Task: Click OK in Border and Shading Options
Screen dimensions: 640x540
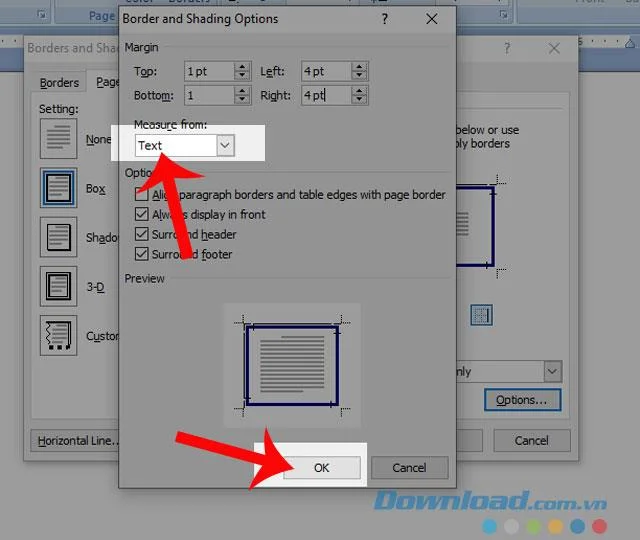Action: tap(322, 467)
